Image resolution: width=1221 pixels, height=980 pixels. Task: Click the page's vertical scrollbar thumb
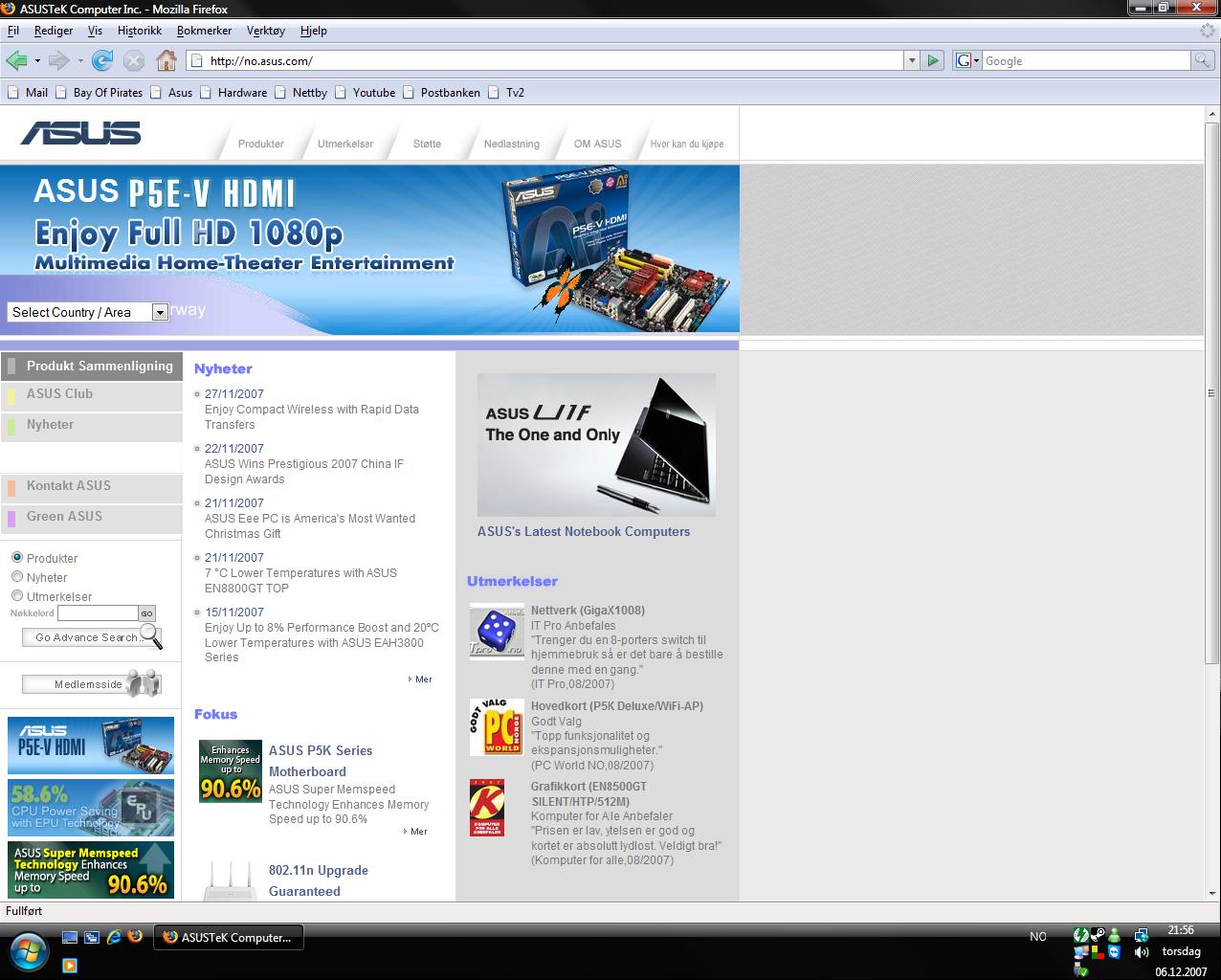click(1211, 393)
